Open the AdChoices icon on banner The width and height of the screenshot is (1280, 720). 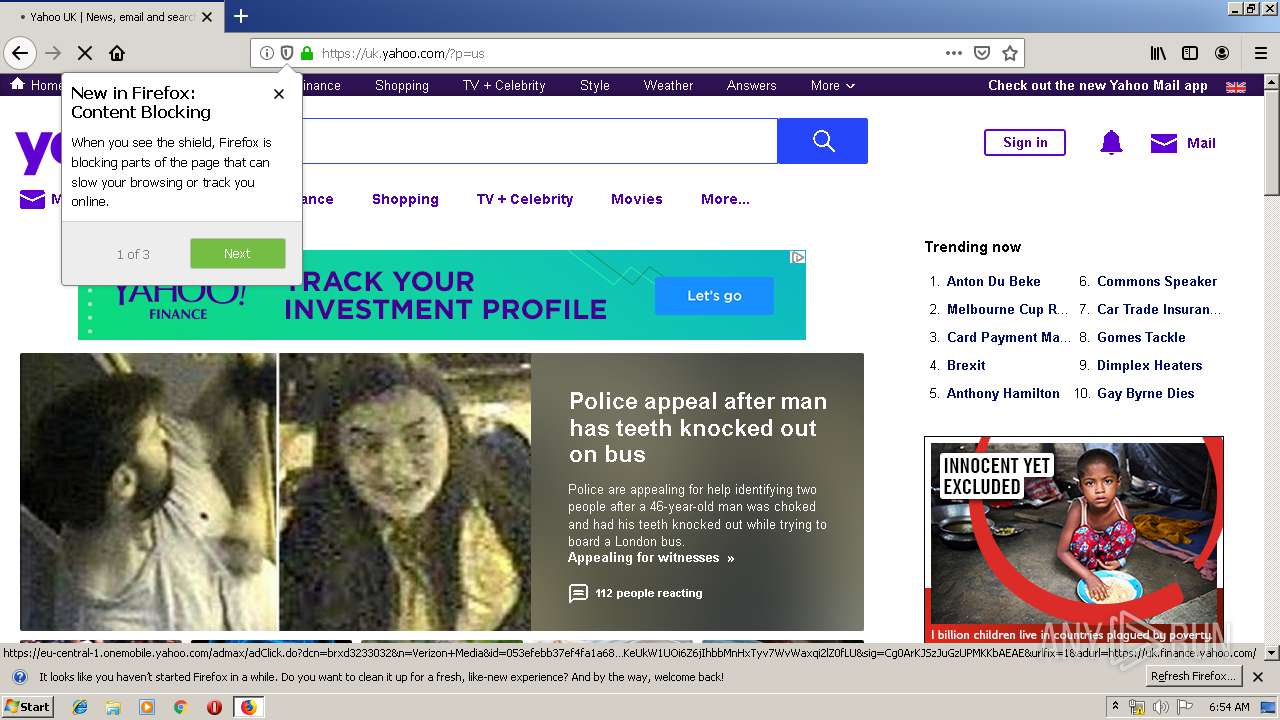pos(798,257)
